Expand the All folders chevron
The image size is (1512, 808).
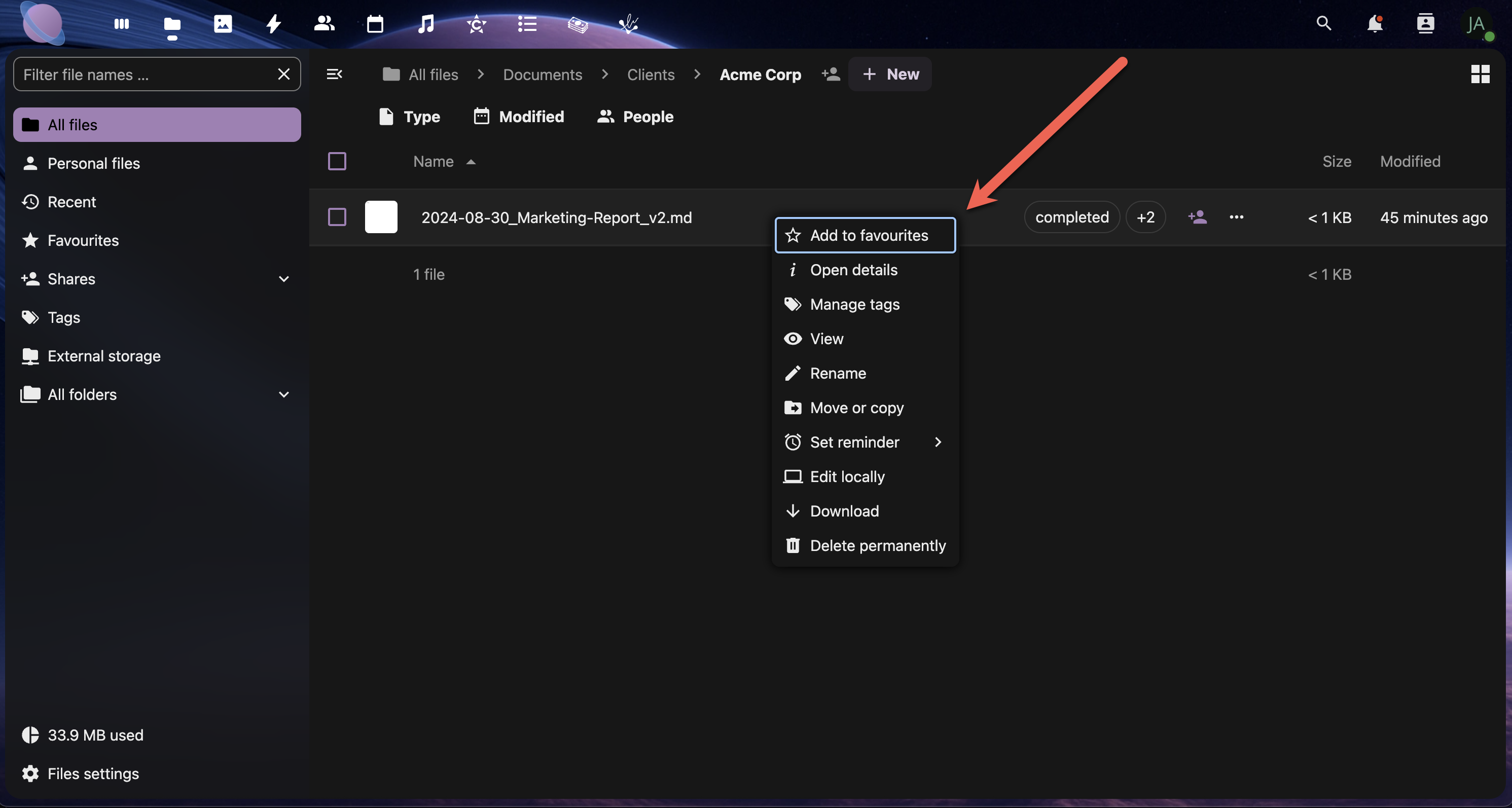pyautogui.click(x=283, y=394)
